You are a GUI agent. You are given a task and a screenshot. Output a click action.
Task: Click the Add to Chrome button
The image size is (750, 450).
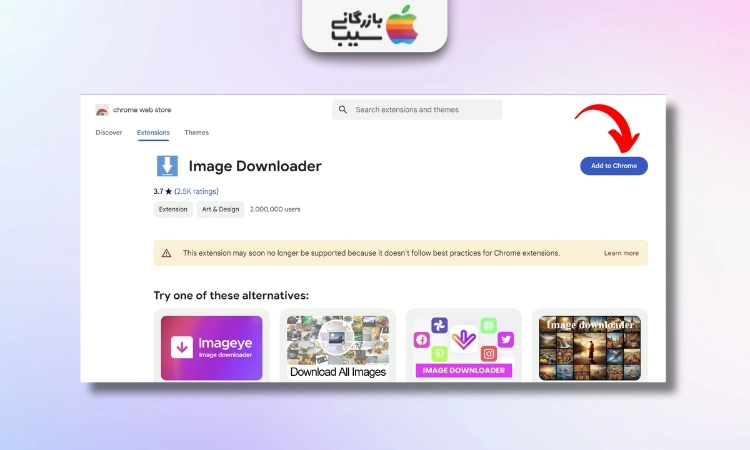point(614,166)
